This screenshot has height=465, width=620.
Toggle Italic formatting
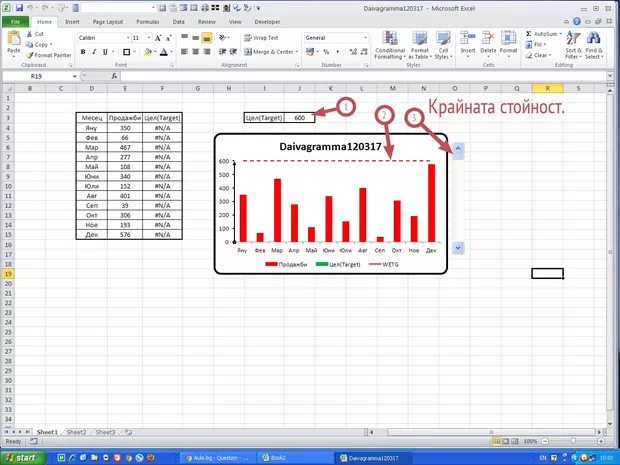coord(94,52)
